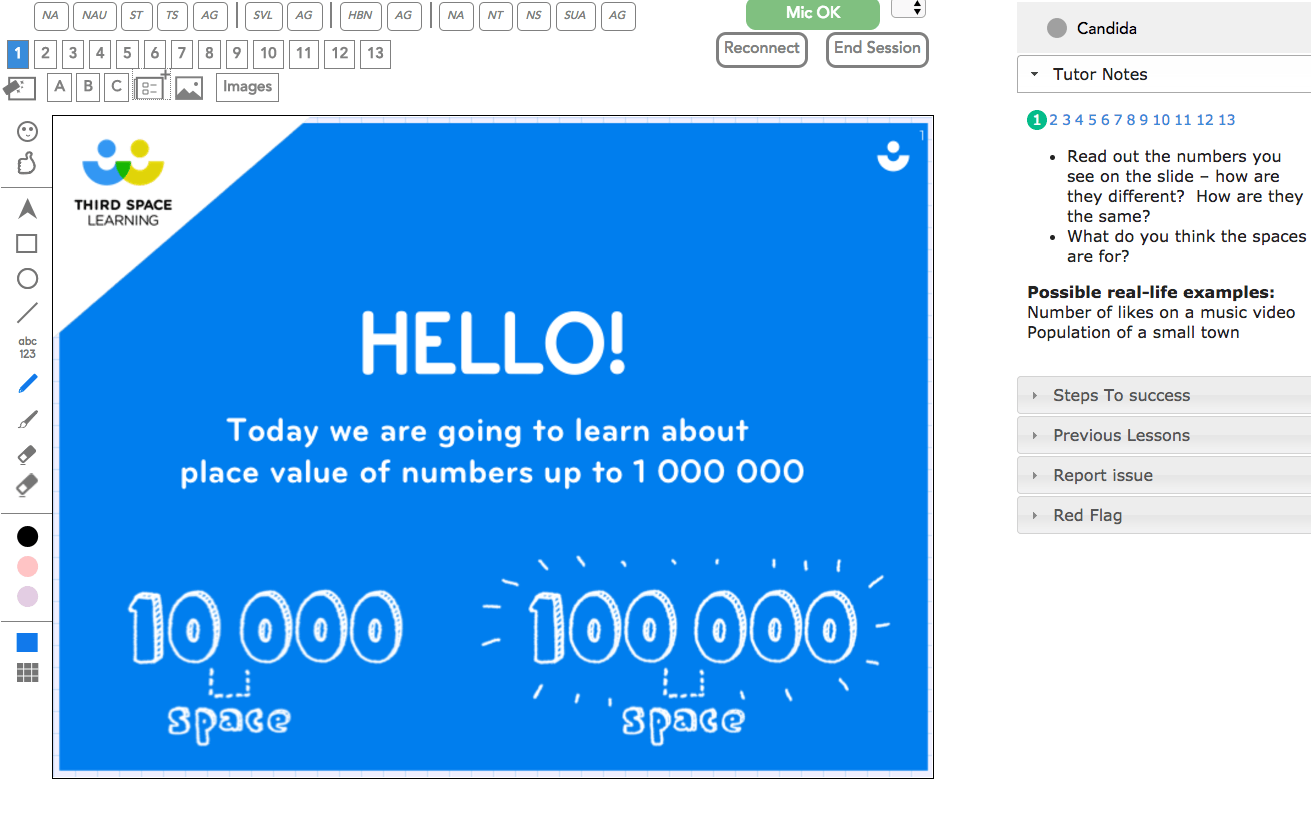Viewport: 1311px width, 824px height.
Task: Click the HELLO! heading on slide
Action: click(x=493, y=342)
